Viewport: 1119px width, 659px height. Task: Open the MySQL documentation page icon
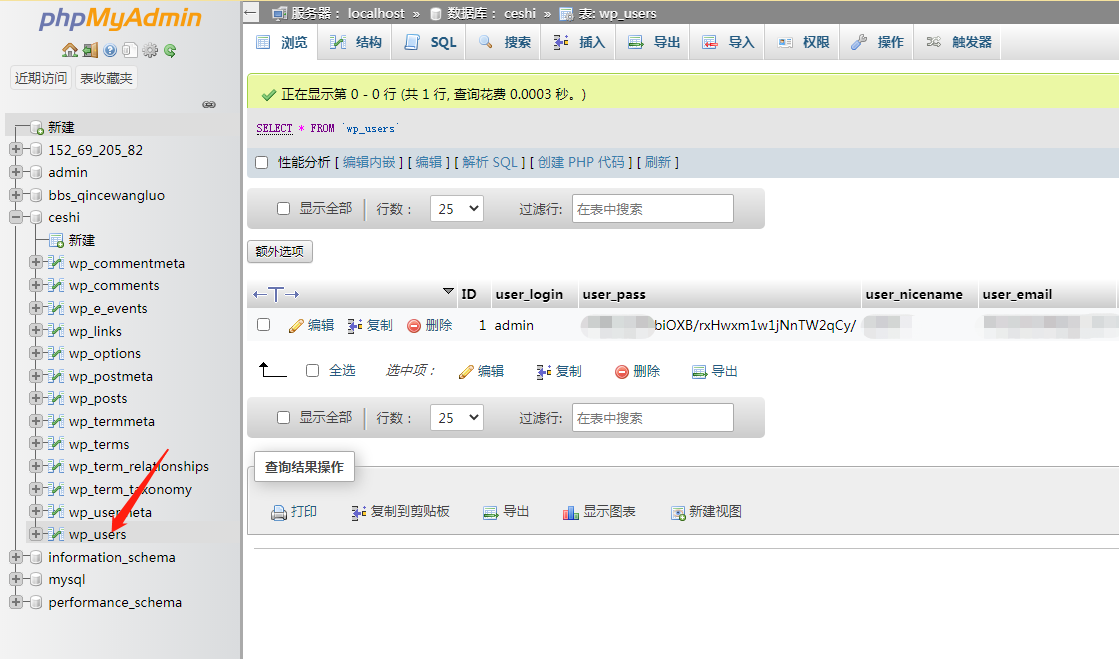click(129, 50)
